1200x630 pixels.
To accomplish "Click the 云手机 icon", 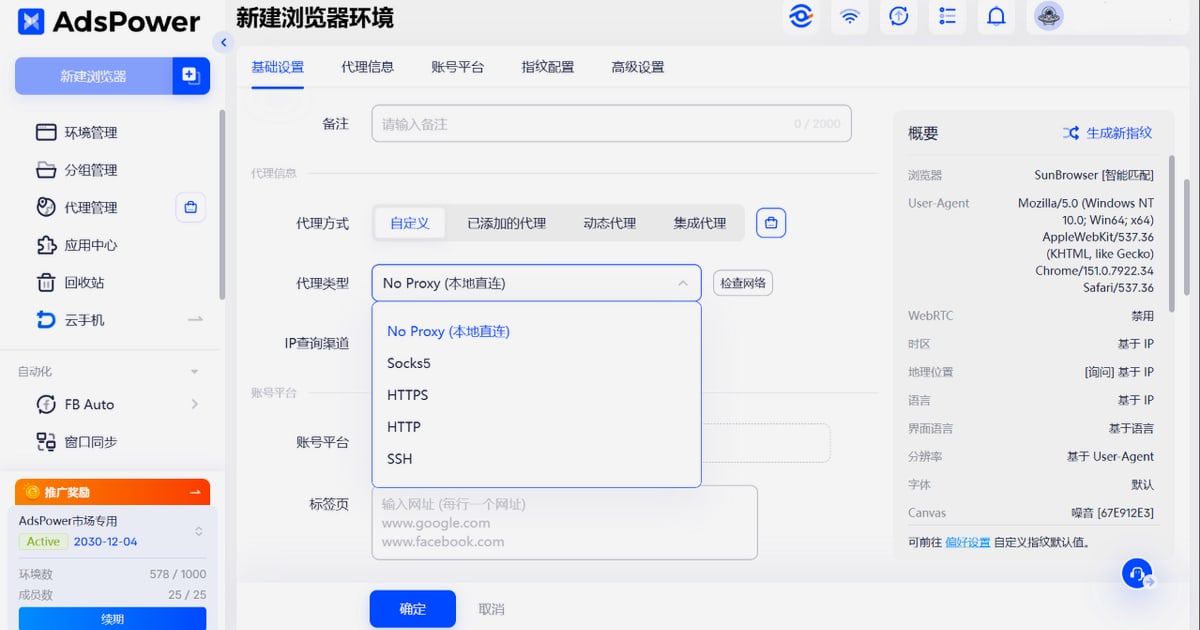I will click(x=46, y=320).
